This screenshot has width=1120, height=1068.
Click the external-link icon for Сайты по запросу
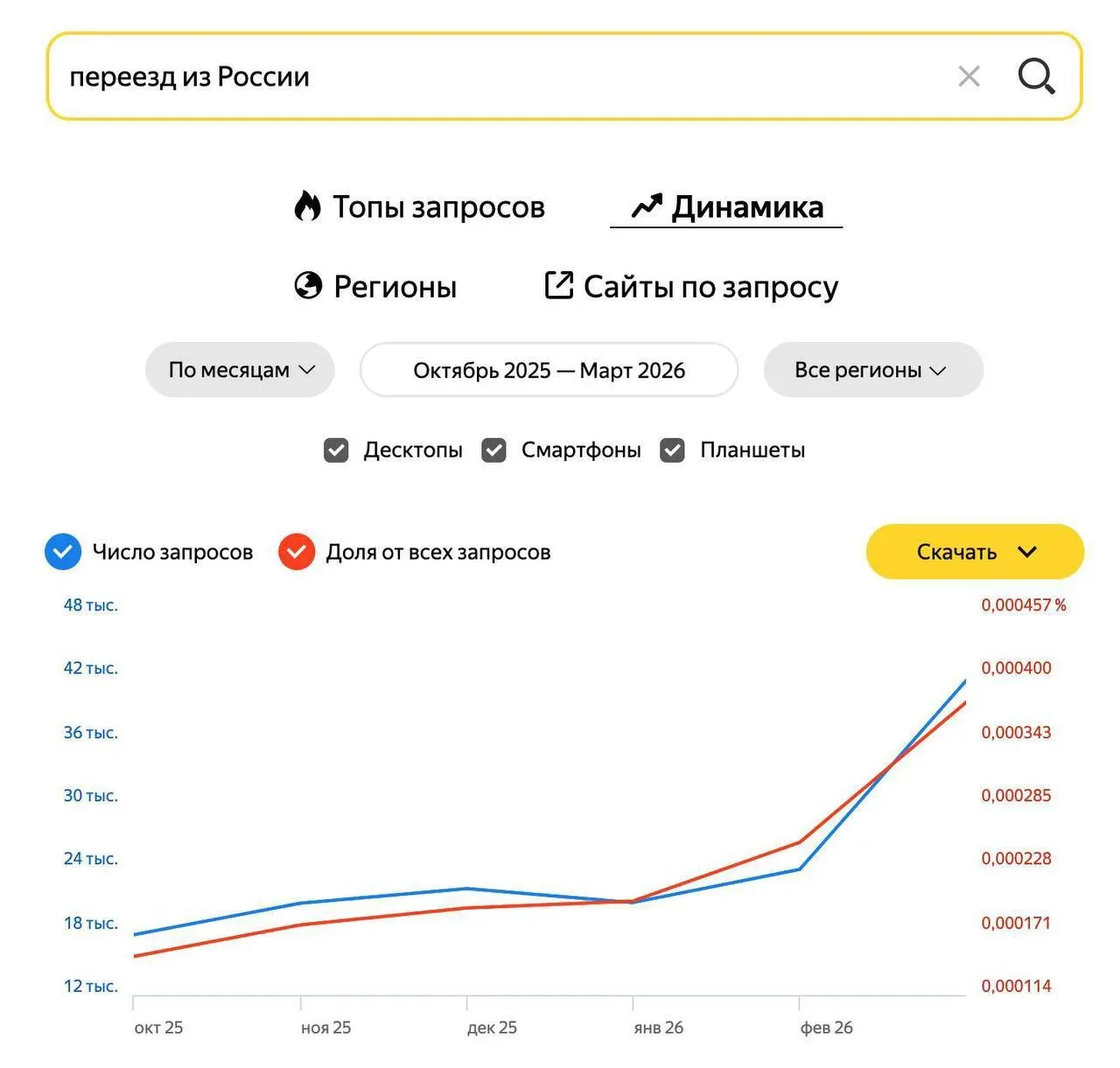pyautogui.click(x=558, y=285)
